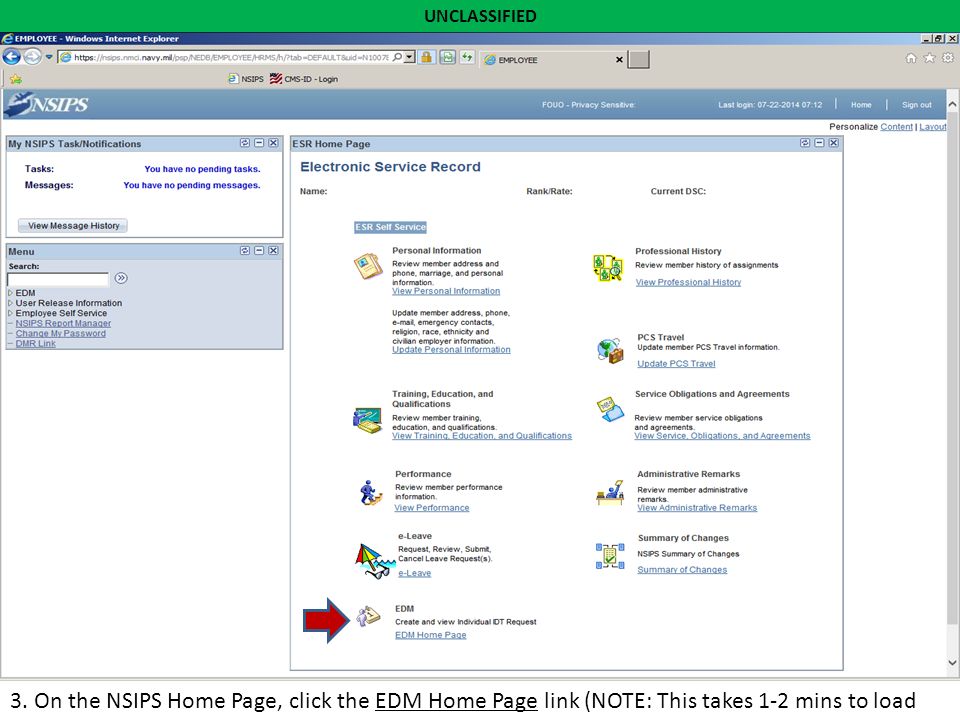Click the Service Obligations icon
The image size is (960, 720).
point(610,409)
